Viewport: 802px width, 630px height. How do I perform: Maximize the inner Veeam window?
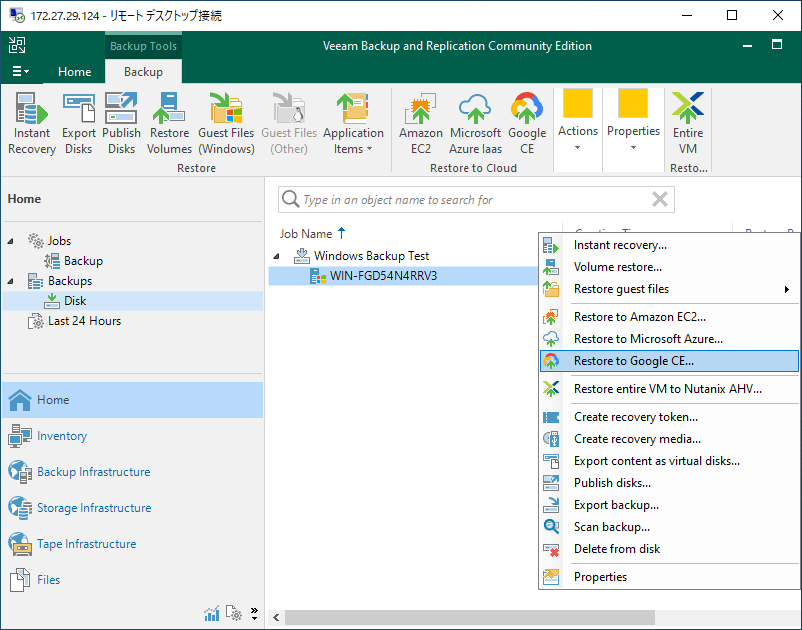pyautogui.click(x=777, y=44)
